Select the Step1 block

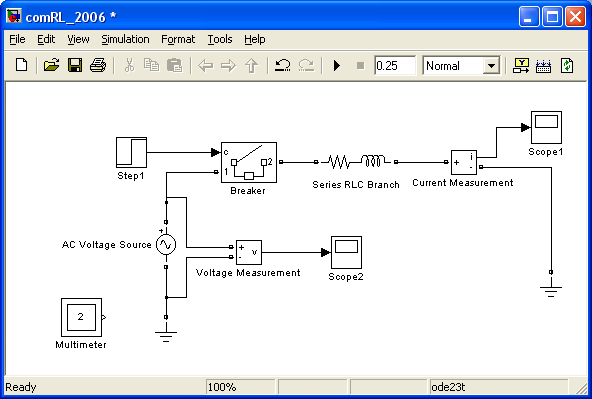click(131, 153)
